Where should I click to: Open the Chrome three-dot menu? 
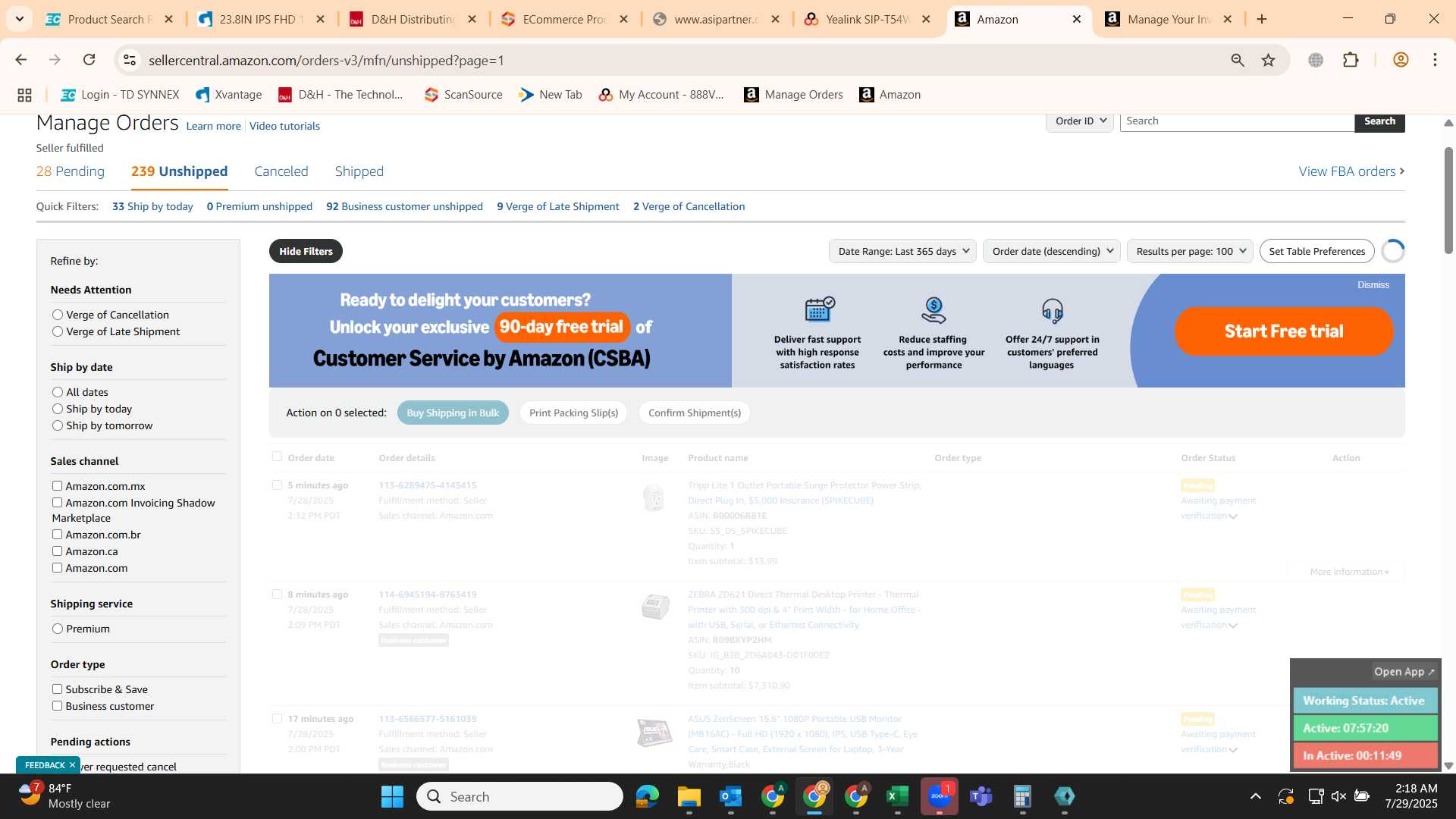click(1435, 60)
